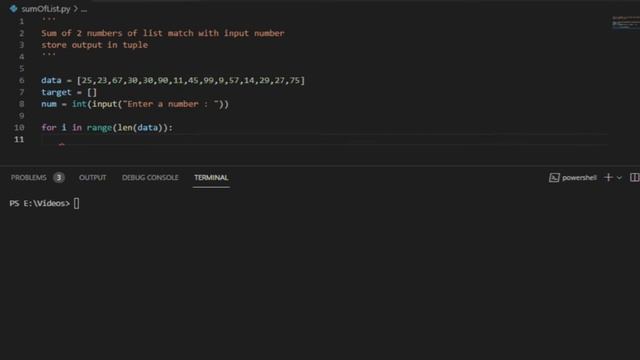This screenshot has width=640, height=360.
Task: Open the Problems panel tab
Action: click(29, 178)
